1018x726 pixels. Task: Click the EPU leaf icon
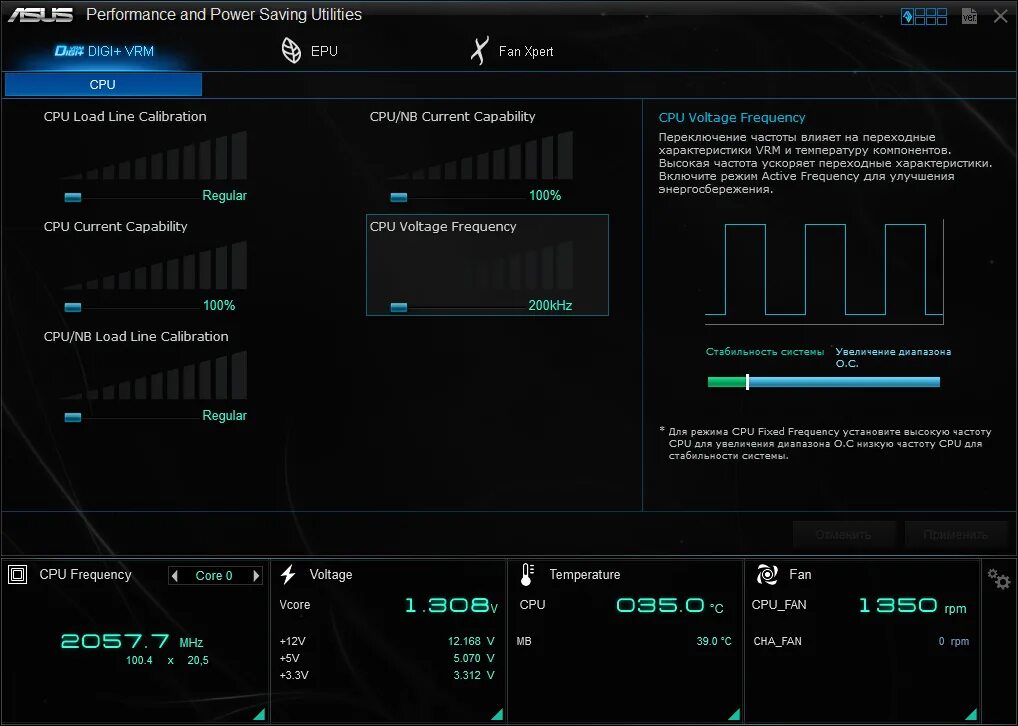[292, 51]
